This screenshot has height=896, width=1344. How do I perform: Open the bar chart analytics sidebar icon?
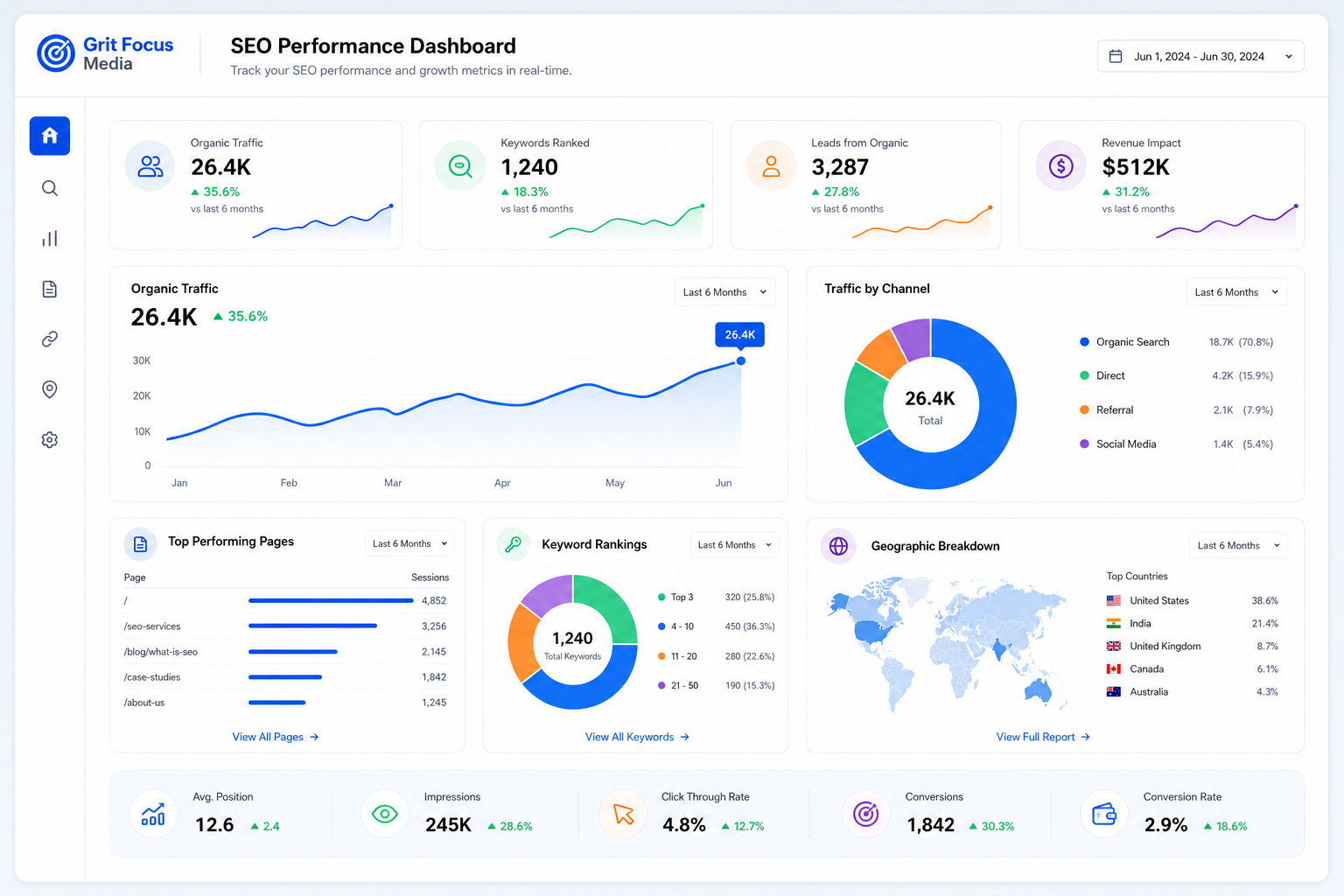click(x=50, y=238)
